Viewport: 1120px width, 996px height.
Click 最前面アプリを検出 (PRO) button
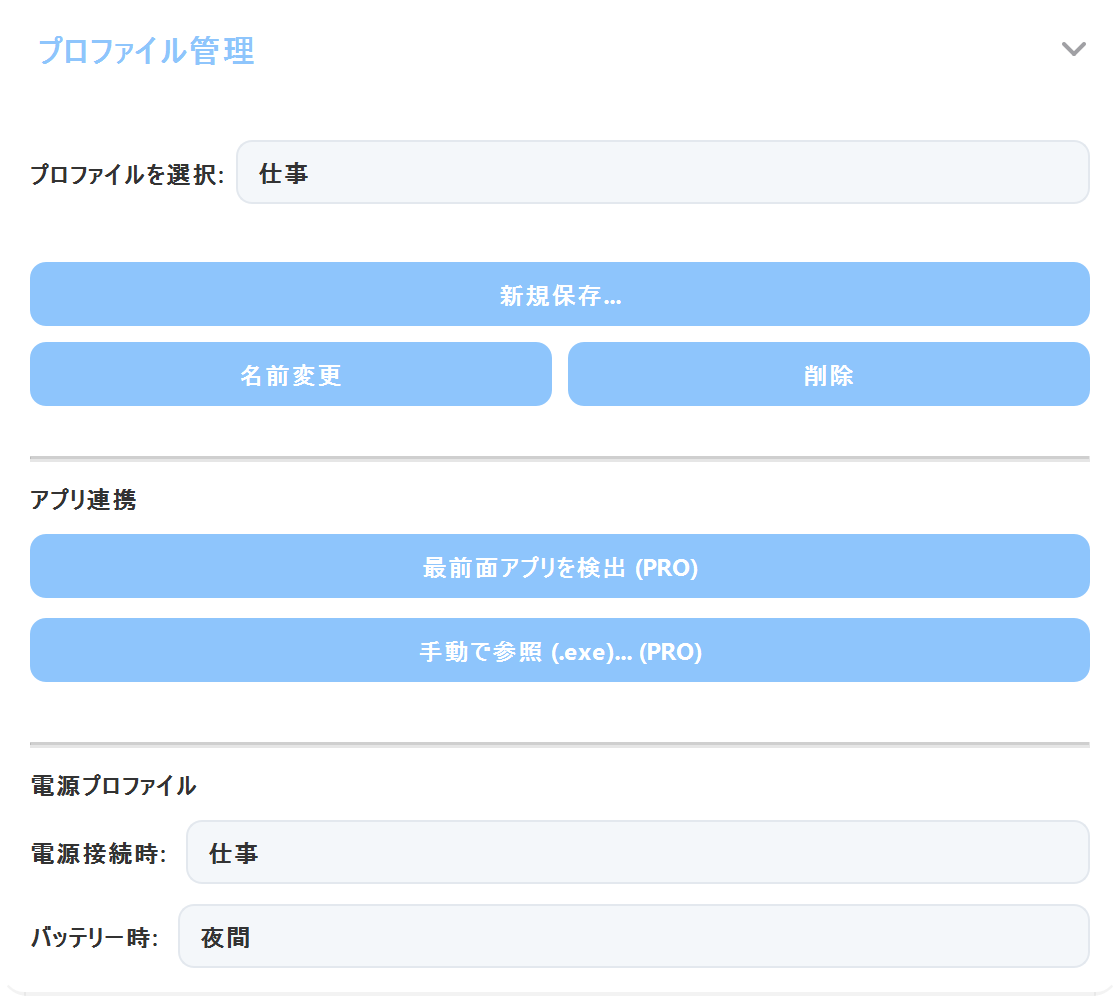tap(559, 567)
